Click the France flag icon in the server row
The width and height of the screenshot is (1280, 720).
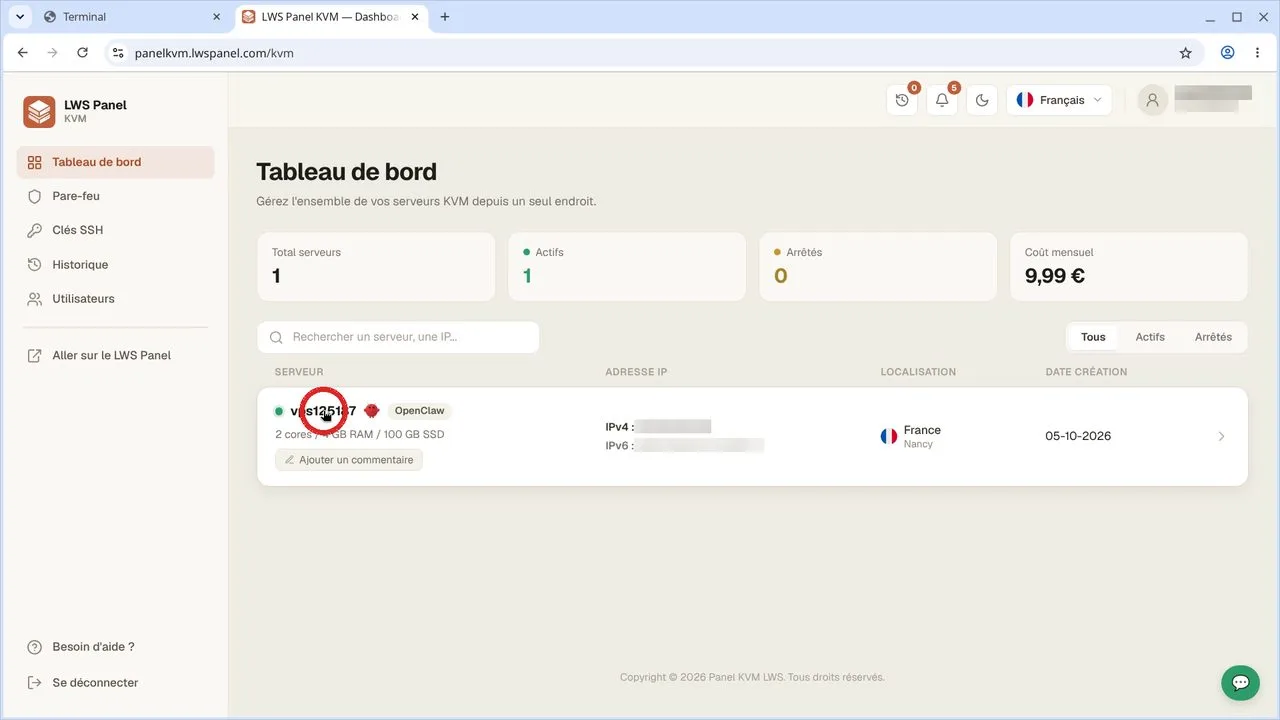point(889,436)
